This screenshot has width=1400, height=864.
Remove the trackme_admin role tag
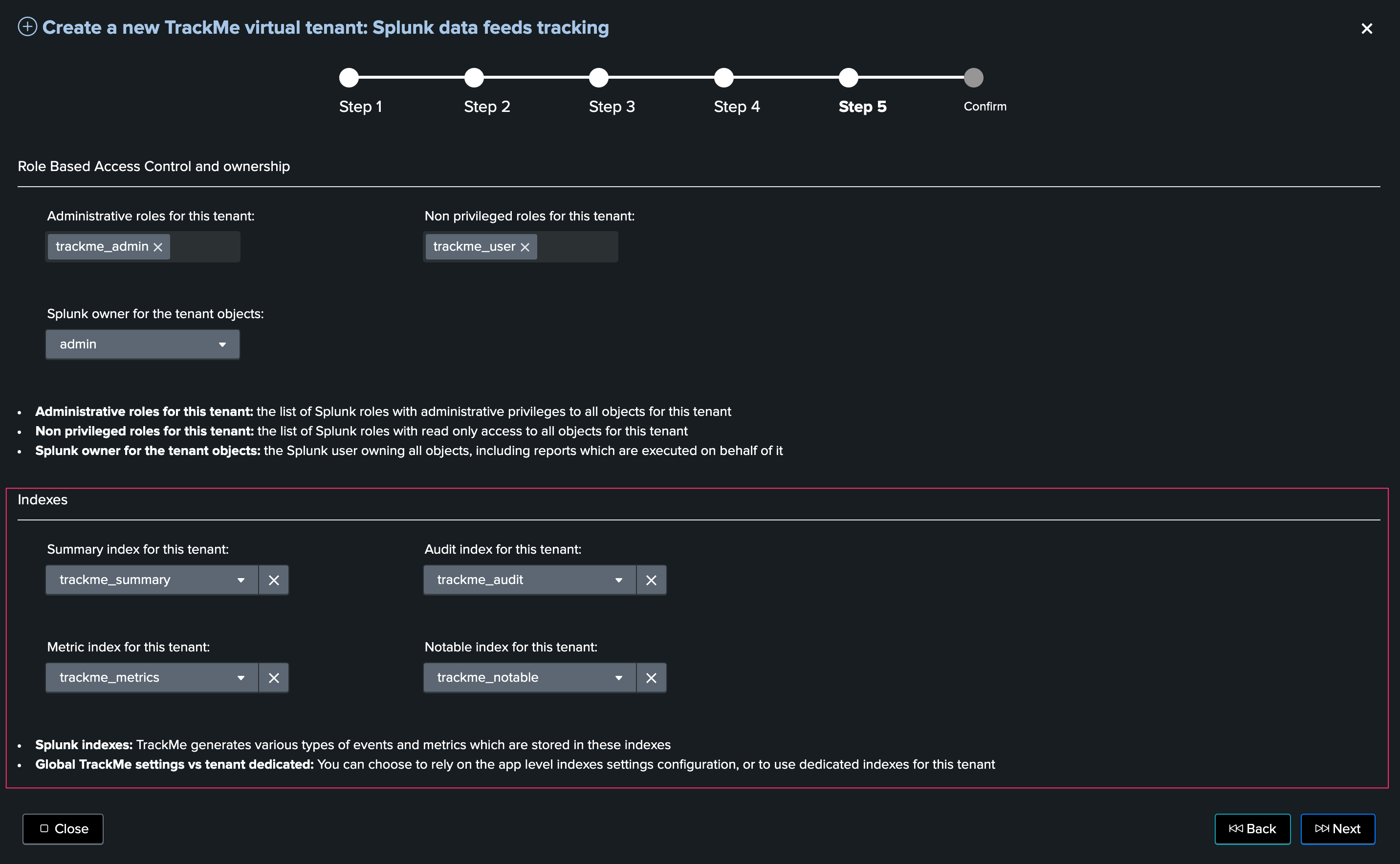(x=158, y=247)
